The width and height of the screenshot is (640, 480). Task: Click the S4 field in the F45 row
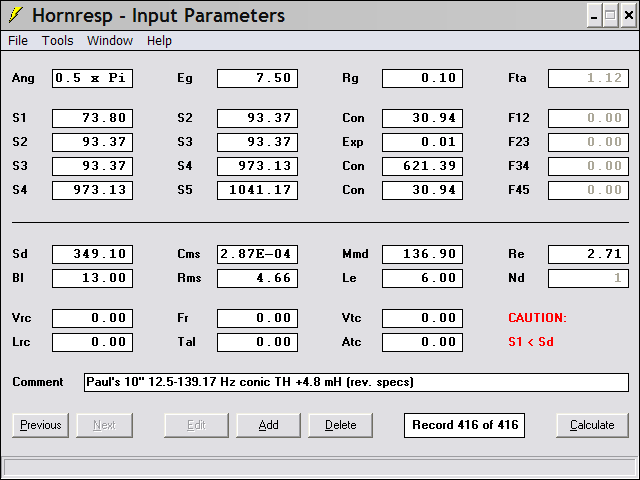pos(92,190)
